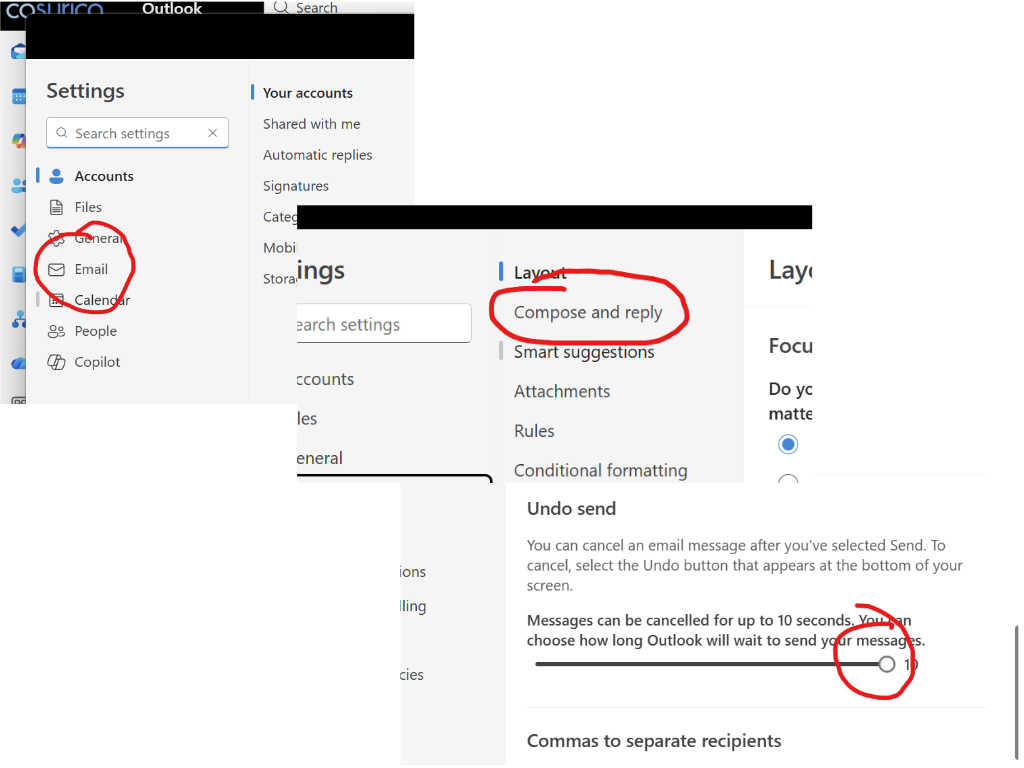Open the Signatures settings page
This screenshot has height=768, width=1024.
pos(295,186)
